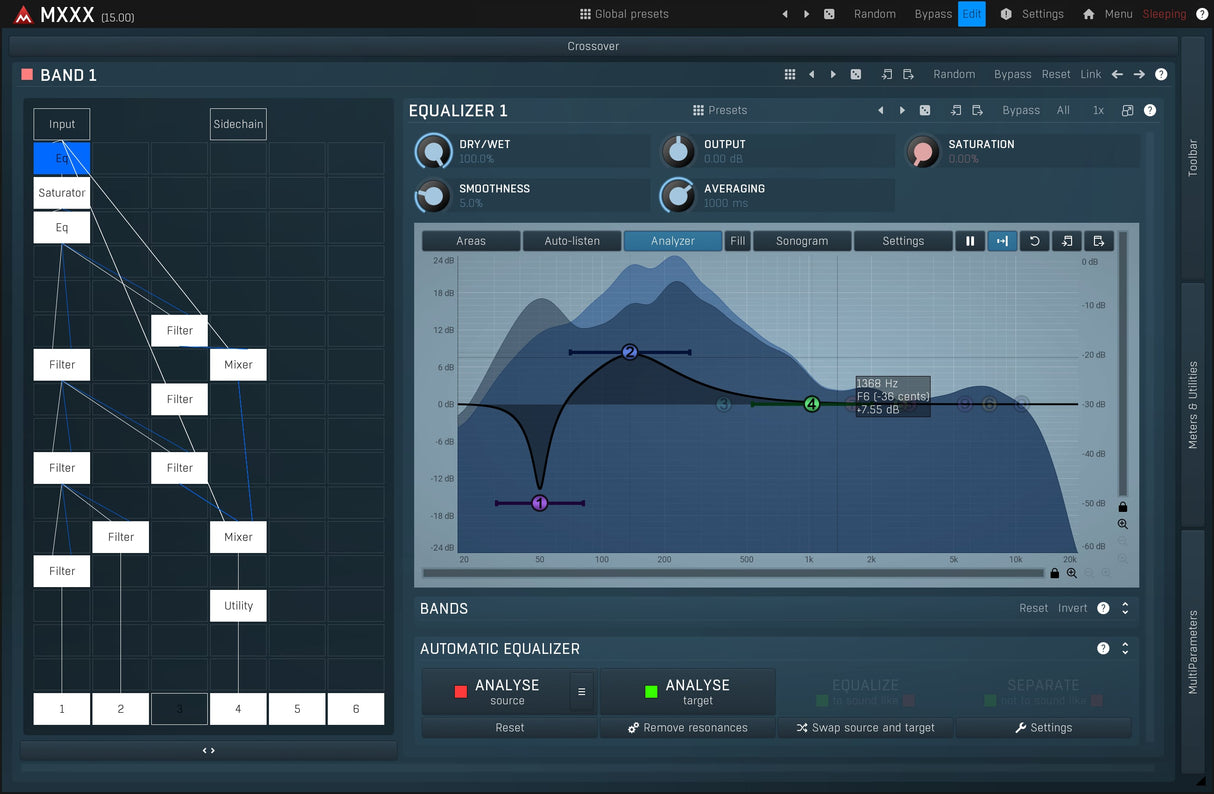Collapse the Automatic Equalizer section
Screen dimensions: 1214x794
pos(1125,648)
